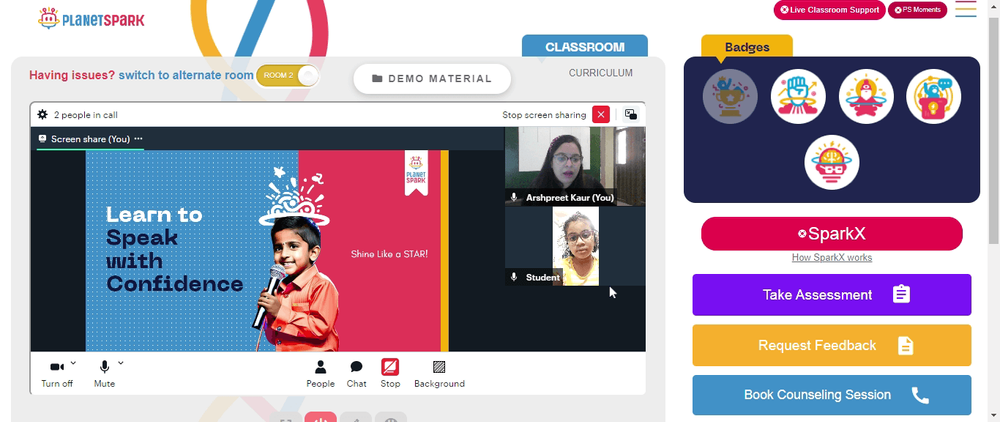The image size is (1000, 422).
Task: Click the picture-in-picture icon beside stop sharing
Action: tap(631, 115)
